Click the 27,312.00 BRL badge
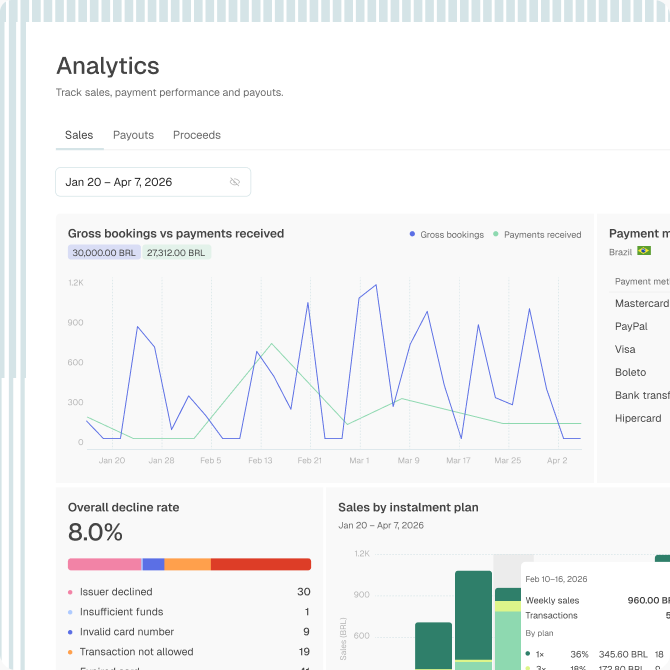This screenshot has height=670, width=670. pos(176,253)
